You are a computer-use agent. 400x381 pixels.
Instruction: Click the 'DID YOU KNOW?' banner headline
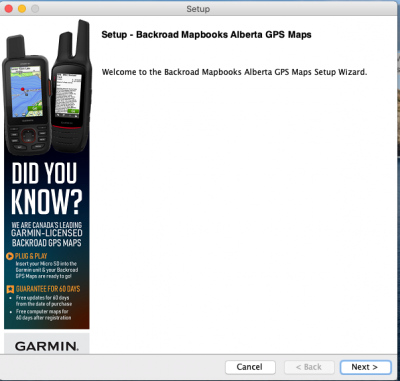(46, 188)
